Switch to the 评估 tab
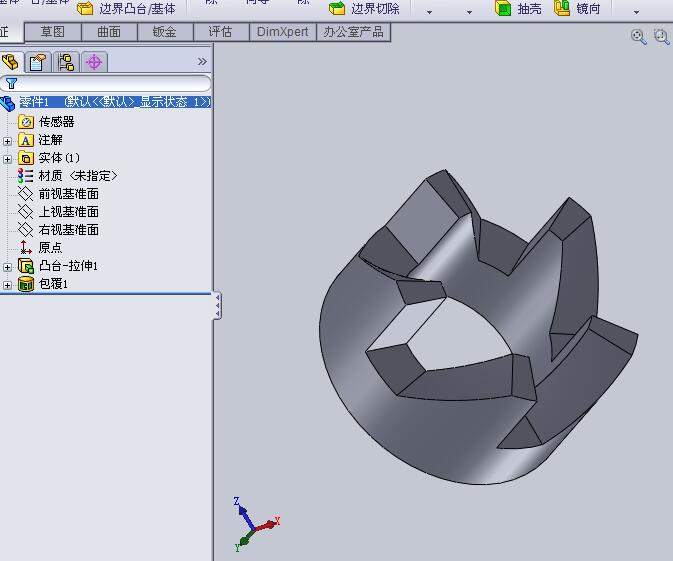This screenshot has height=561, width=673. coord(221,32)
